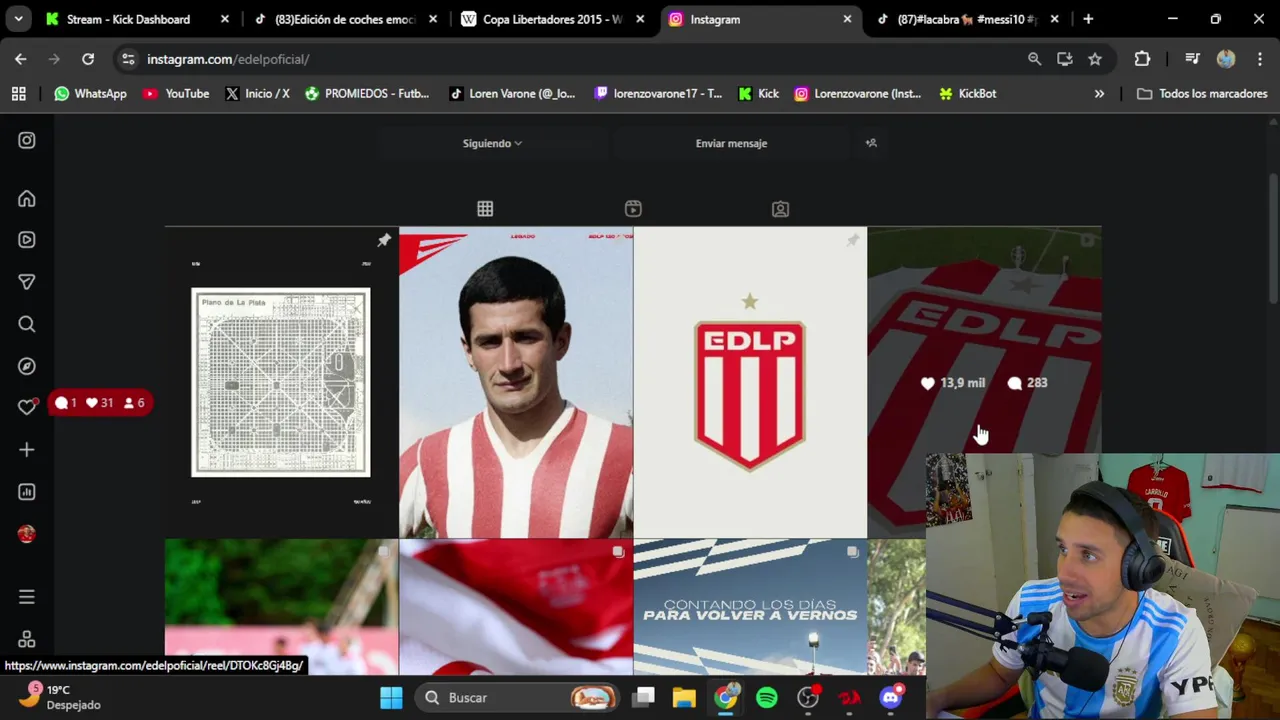This screenshot has height=720, width=1280.
Task: Switch to the Edición de coches TikTok tab
Action: tap(345, 19)
